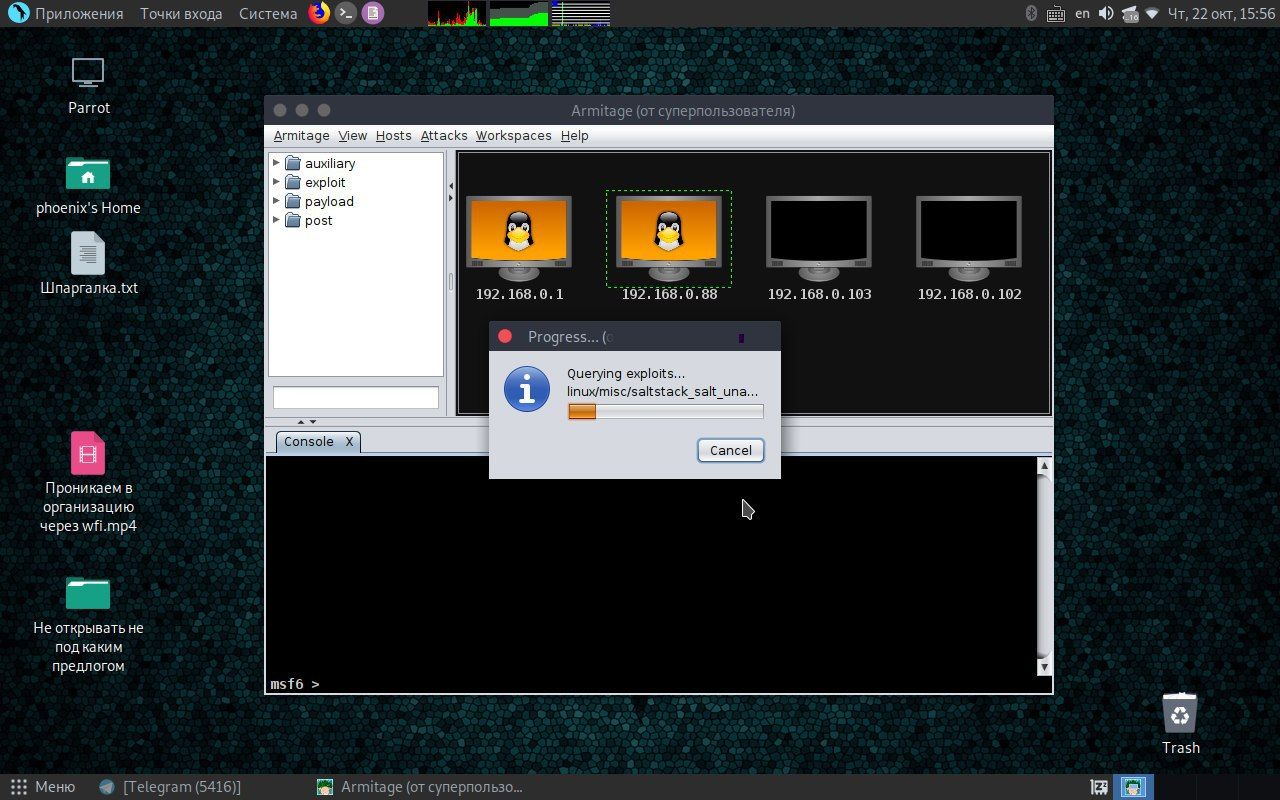Switch to the Console tab
Screen dimensions: 1280x800
click(x=309, y=442)
